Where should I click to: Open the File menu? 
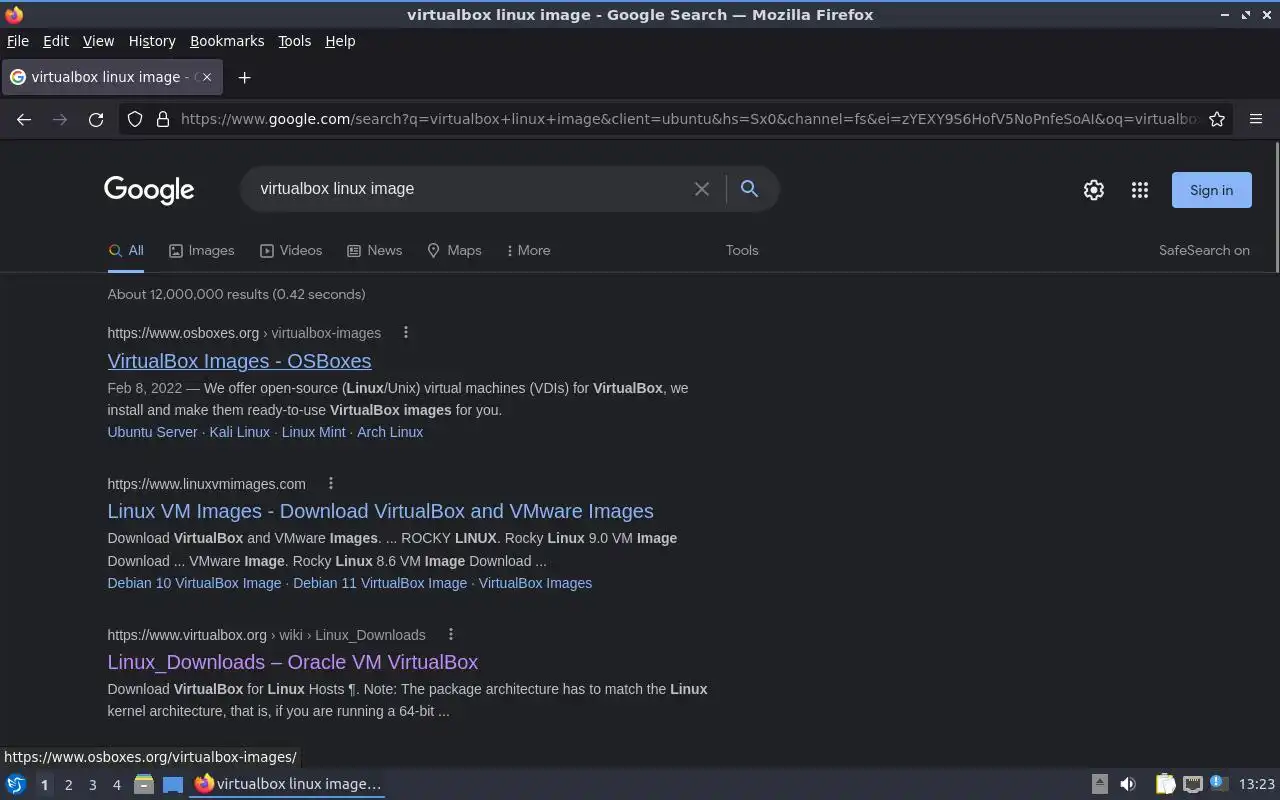click(x=18, y=41)
